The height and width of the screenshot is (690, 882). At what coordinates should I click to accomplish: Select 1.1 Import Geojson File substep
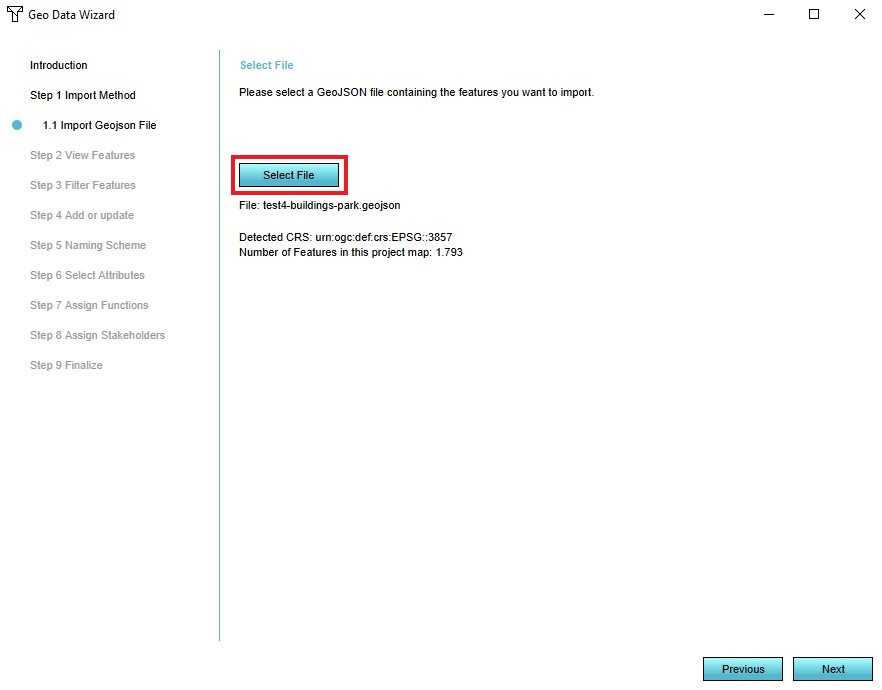(99, 125)
